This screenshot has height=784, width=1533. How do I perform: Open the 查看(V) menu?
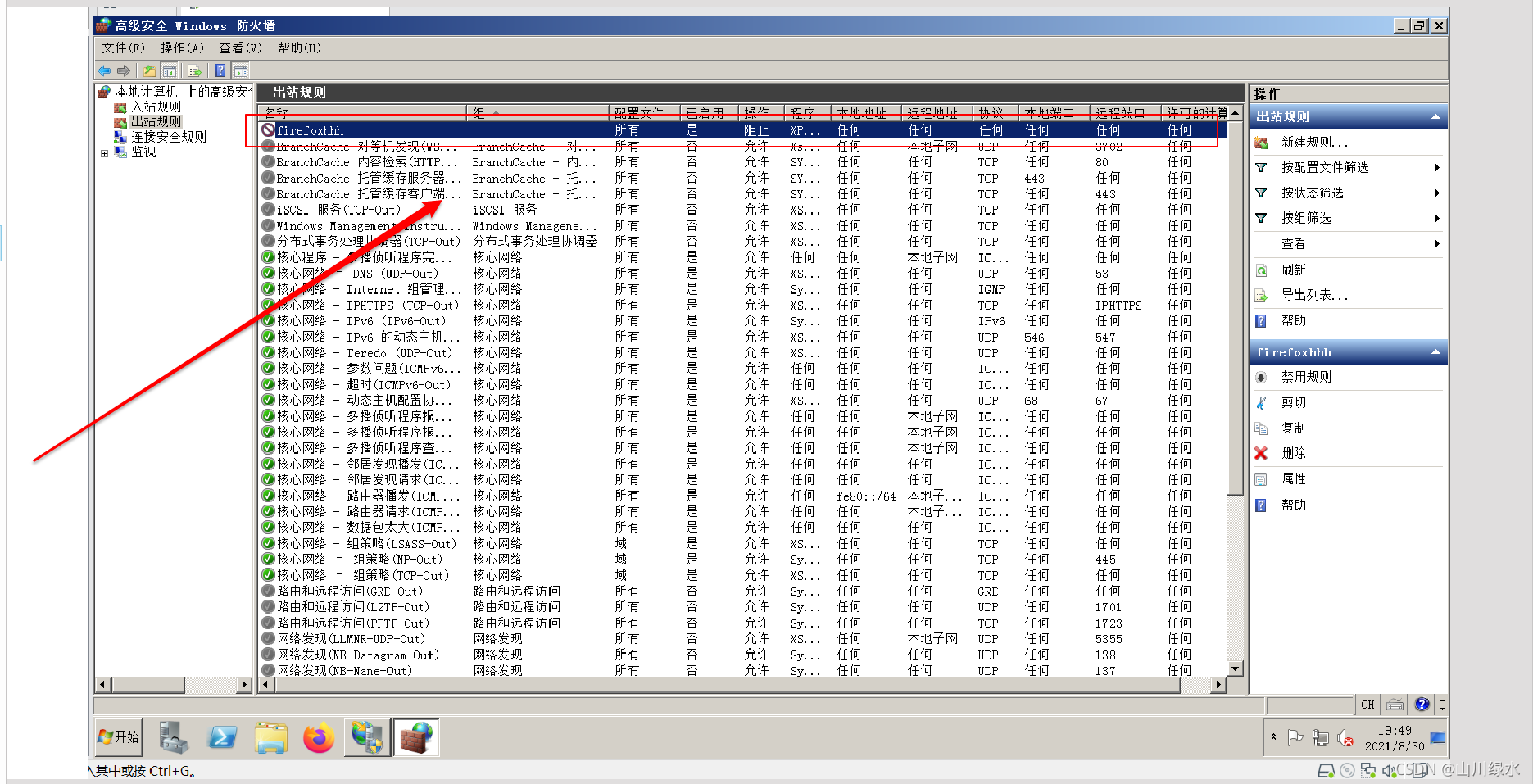pyautogui.click(x=240, y=48)
